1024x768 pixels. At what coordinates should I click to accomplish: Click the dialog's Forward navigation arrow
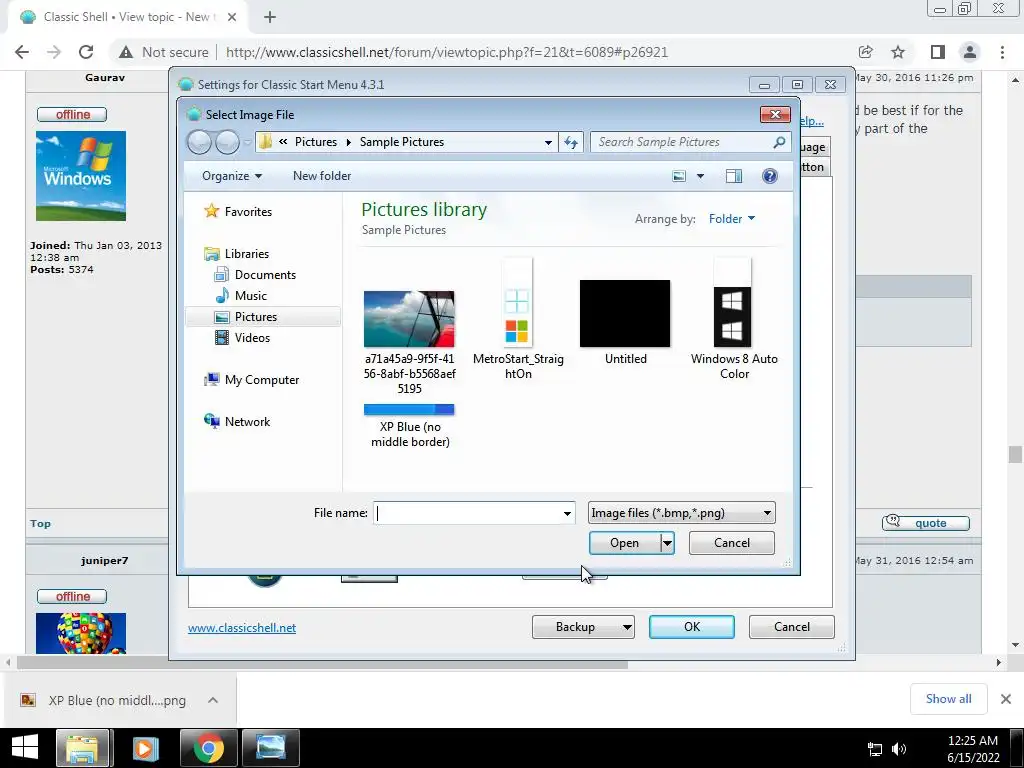click(x=227, y=142)
